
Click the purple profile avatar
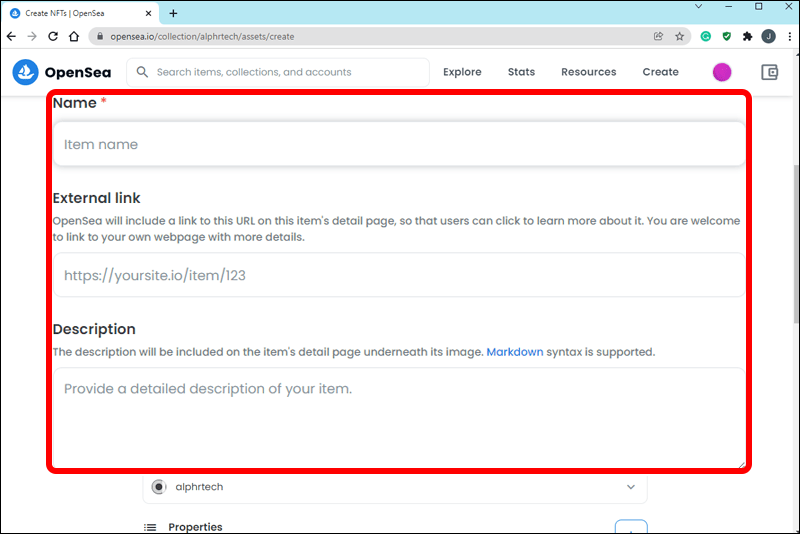pyautogui.click(x=722, y=72)
